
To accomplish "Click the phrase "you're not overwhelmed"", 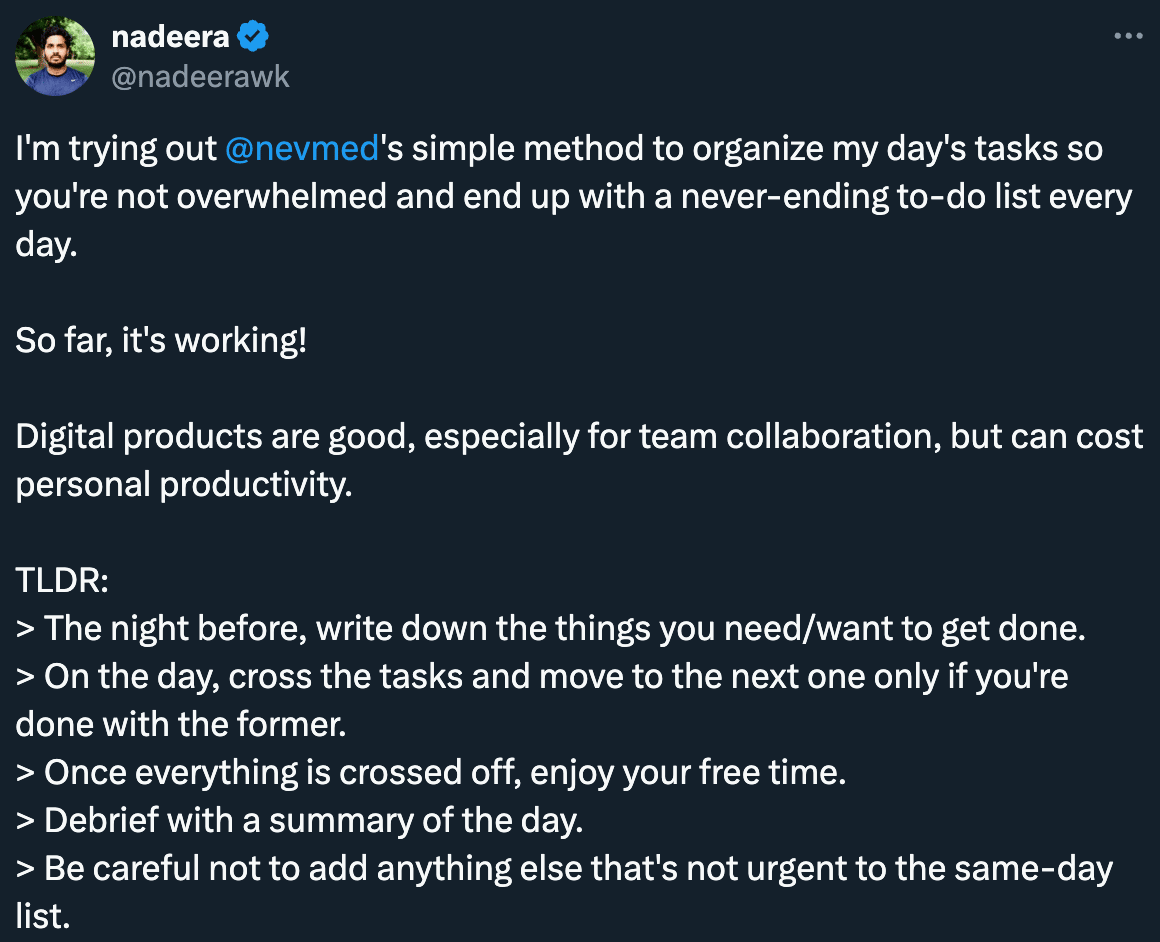I will [x=200, y=196].
